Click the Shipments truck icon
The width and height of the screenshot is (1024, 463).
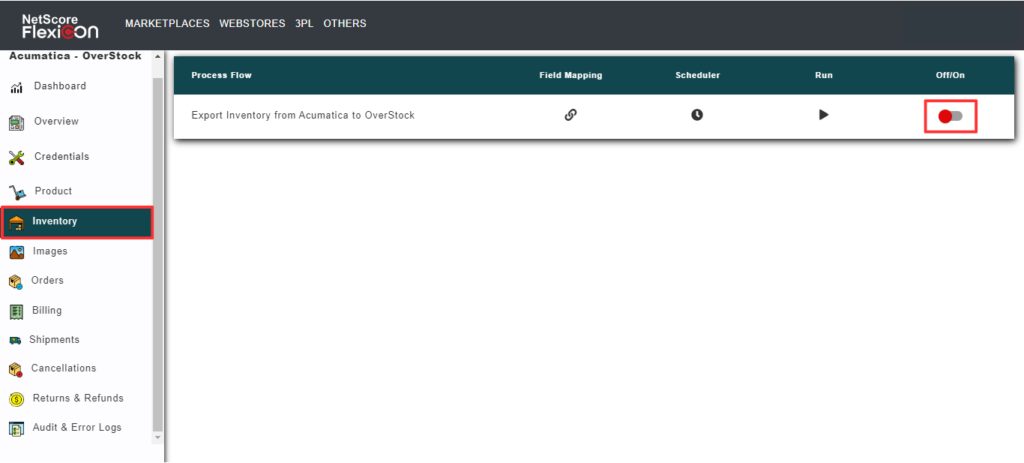tap(16, 340)
